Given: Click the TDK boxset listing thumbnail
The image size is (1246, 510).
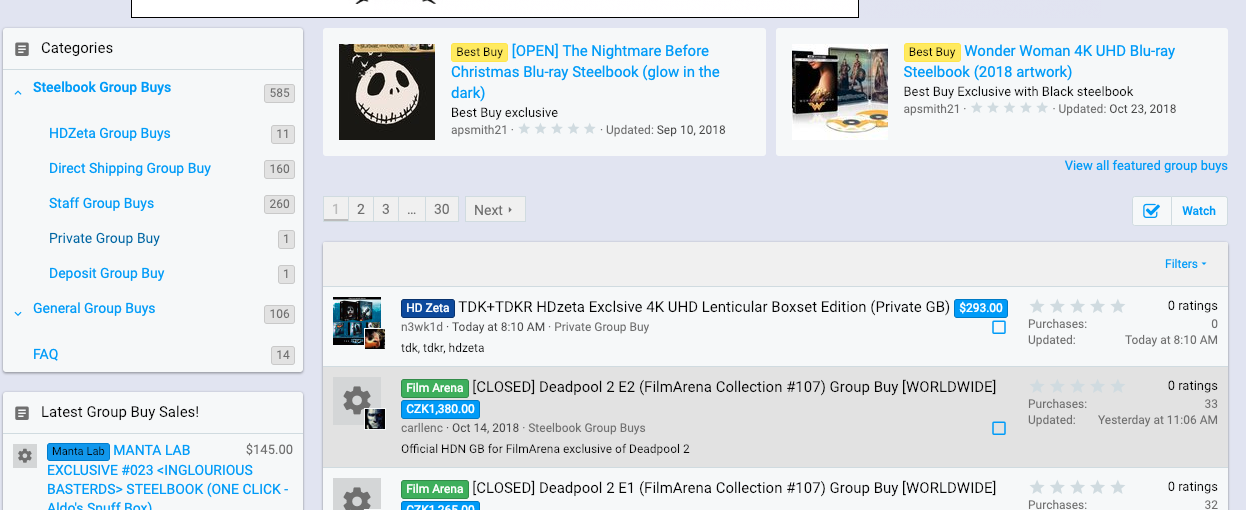Looking at the screenshot, I should pyautogui.click(x=358, y=322).
